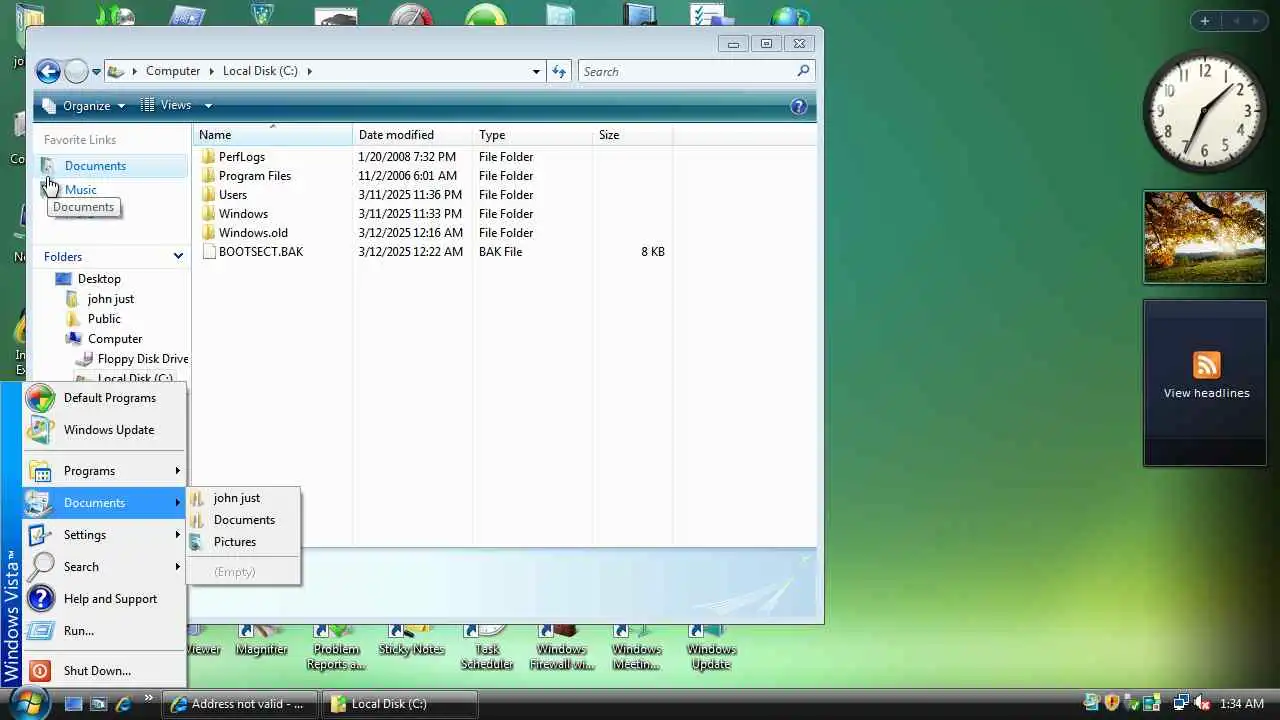Switch to Address not valid taskbar window

tap(240, 704)
